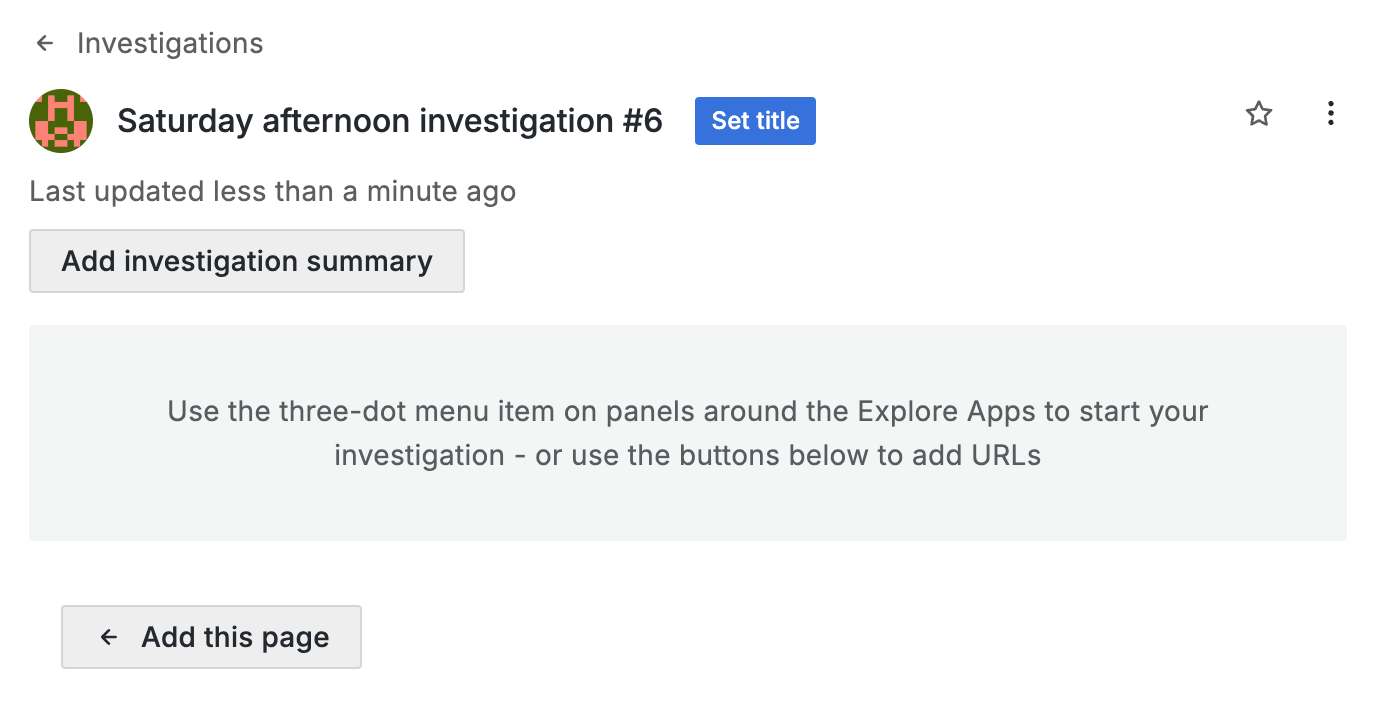
Task: Navigate back using the Investigations label
Action: (170, 44)
